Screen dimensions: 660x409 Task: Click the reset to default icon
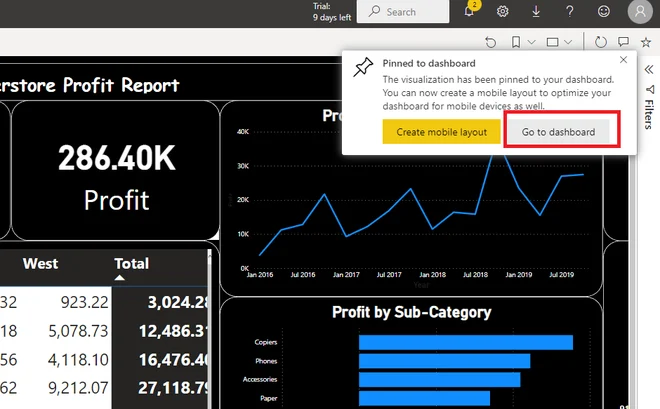pyautogui.click(x=490, y=42)
